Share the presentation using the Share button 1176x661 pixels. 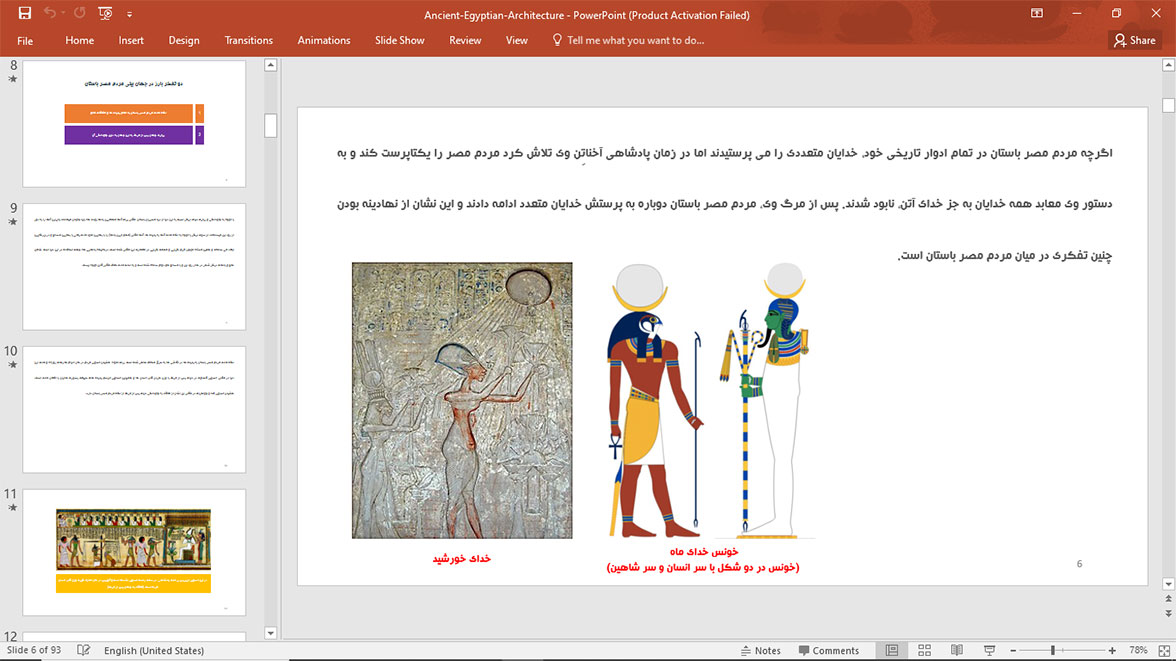click(x=1135, y=41)
